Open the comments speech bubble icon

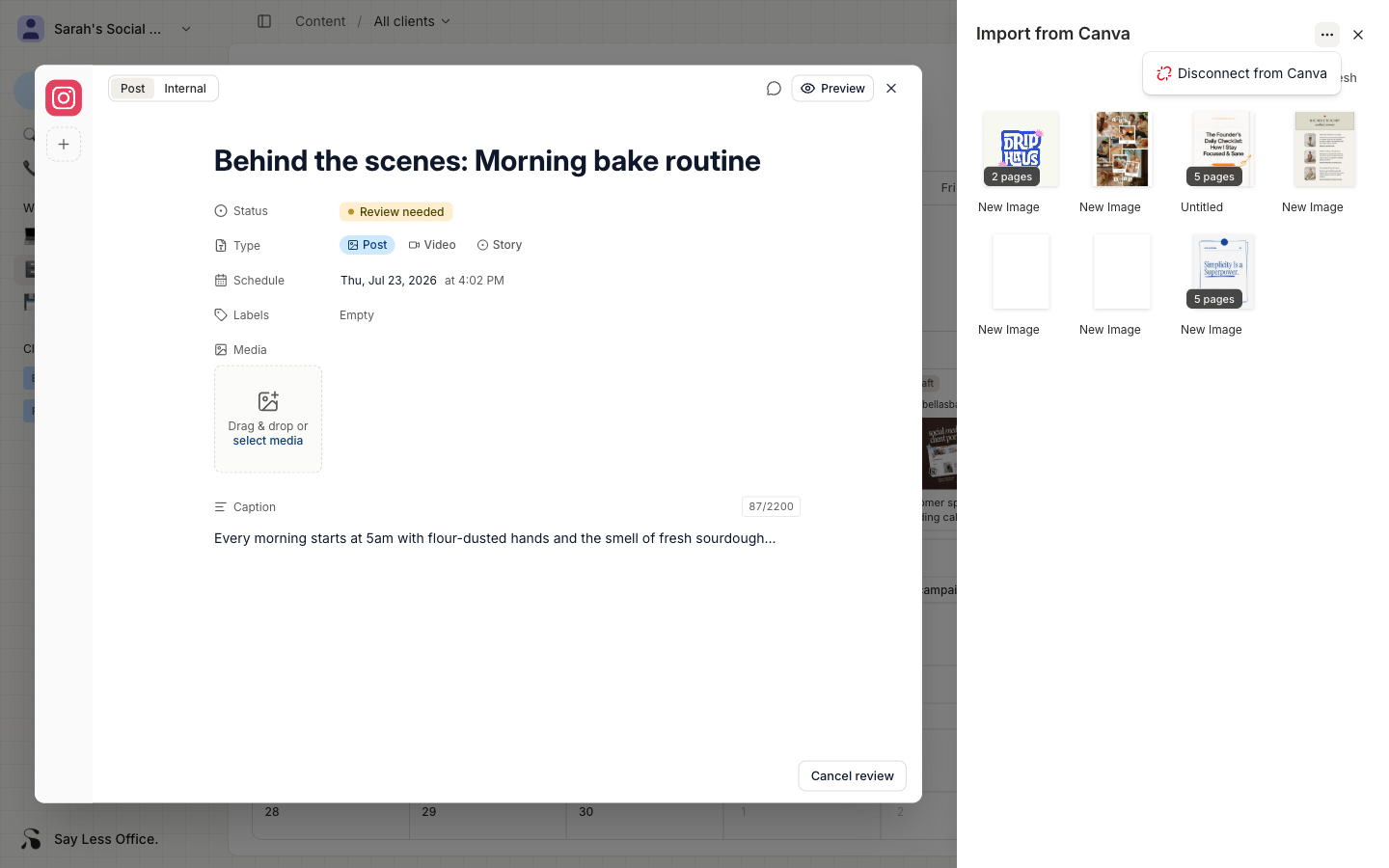(x=774, y=89)
